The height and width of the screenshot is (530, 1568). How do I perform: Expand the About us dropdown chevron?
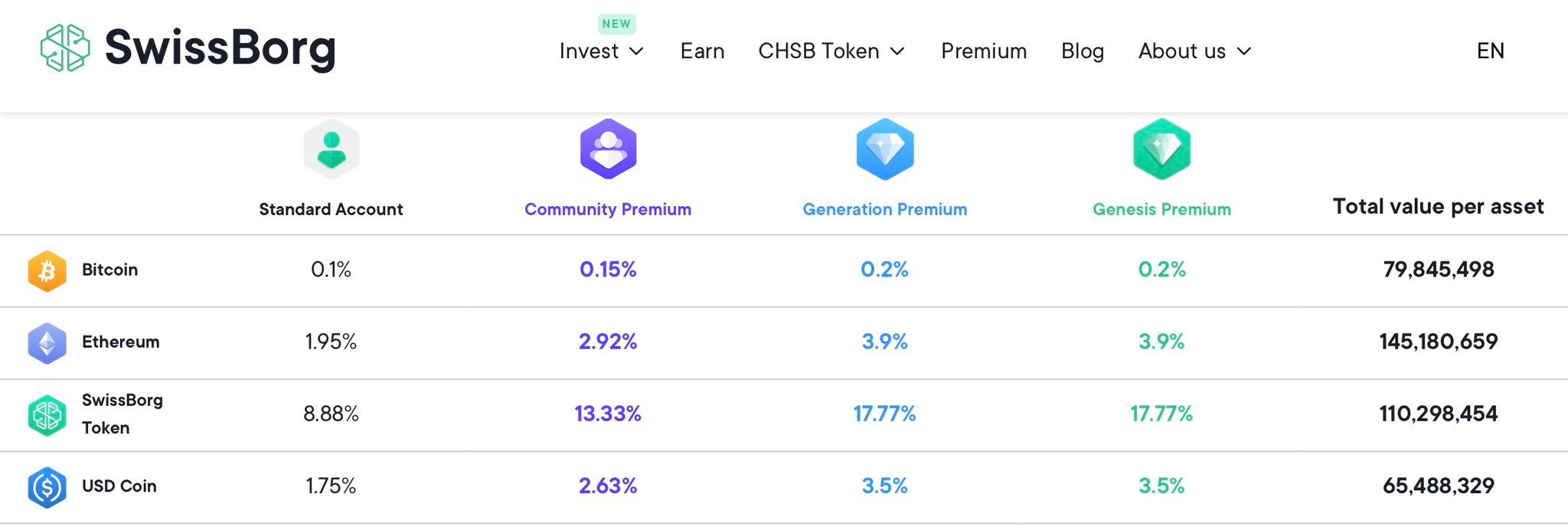pyautogui.click(x=1245, y=51)
